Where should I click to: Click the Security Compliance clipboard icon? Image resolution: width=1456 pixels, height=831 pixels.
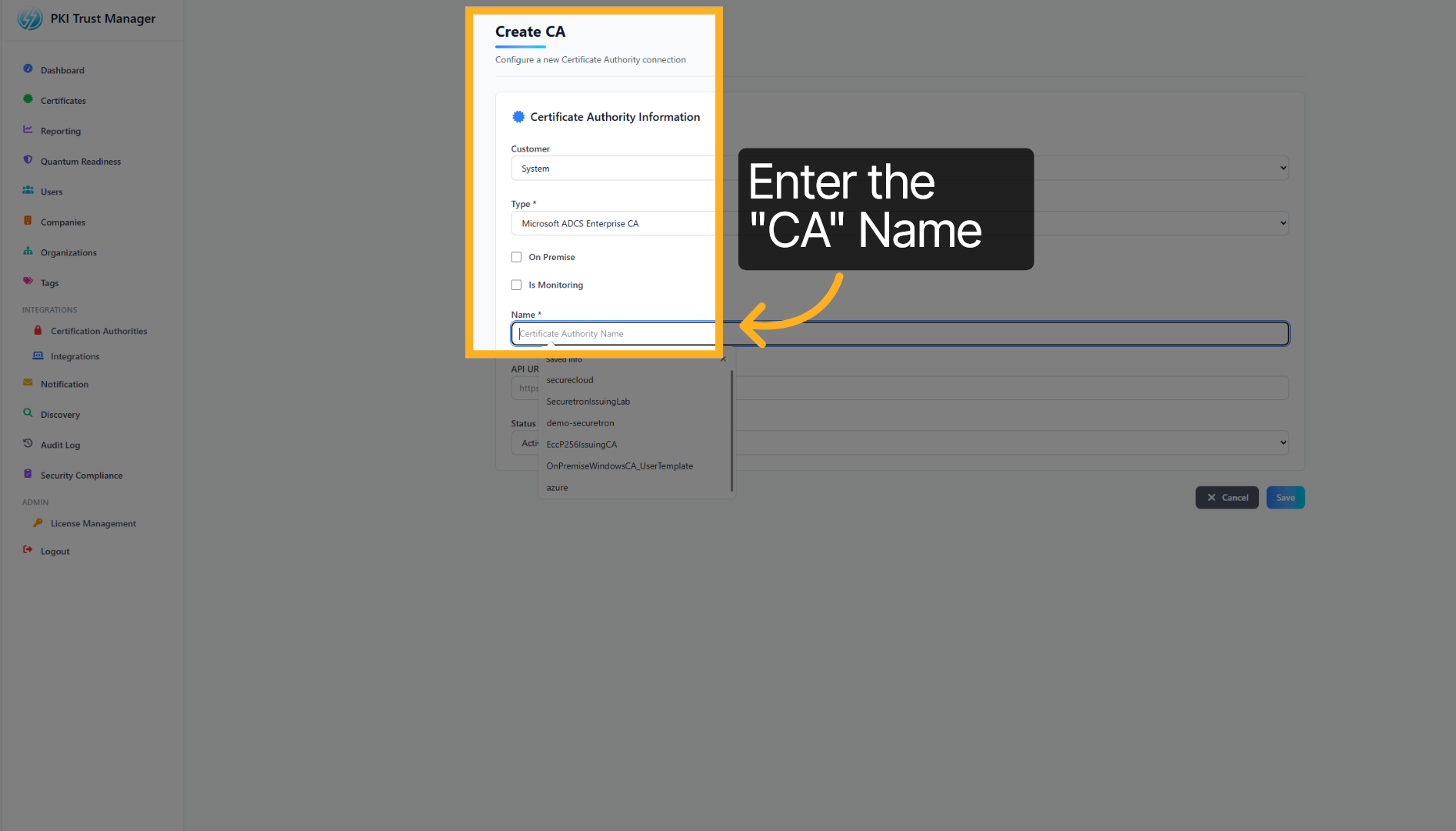click(x=28, y=474)
